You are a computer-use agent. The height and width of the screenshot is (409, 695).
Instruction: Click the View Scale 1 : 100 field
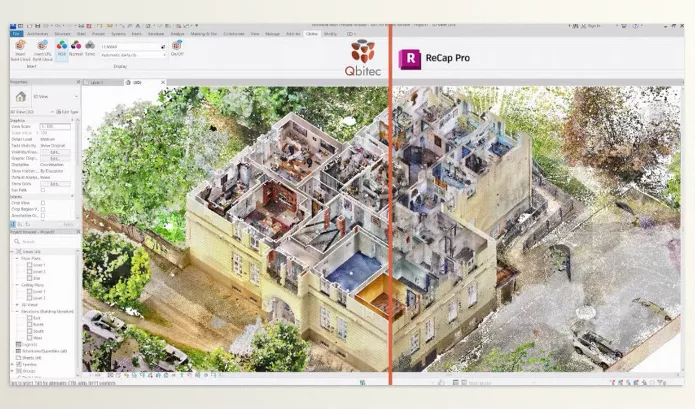click(x=55, y=126)
